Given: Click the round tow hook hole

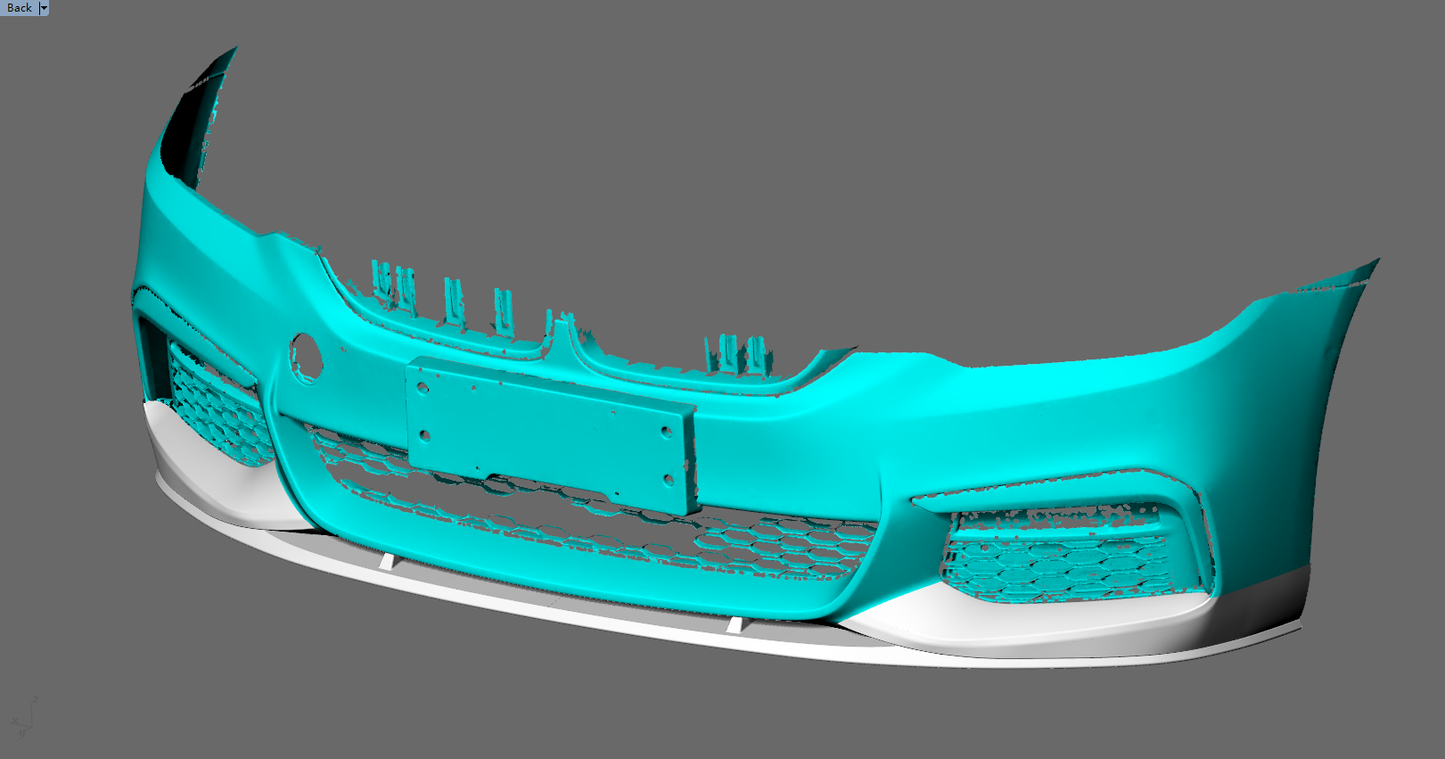Looking at the screenshot, I should coord(306,356).
